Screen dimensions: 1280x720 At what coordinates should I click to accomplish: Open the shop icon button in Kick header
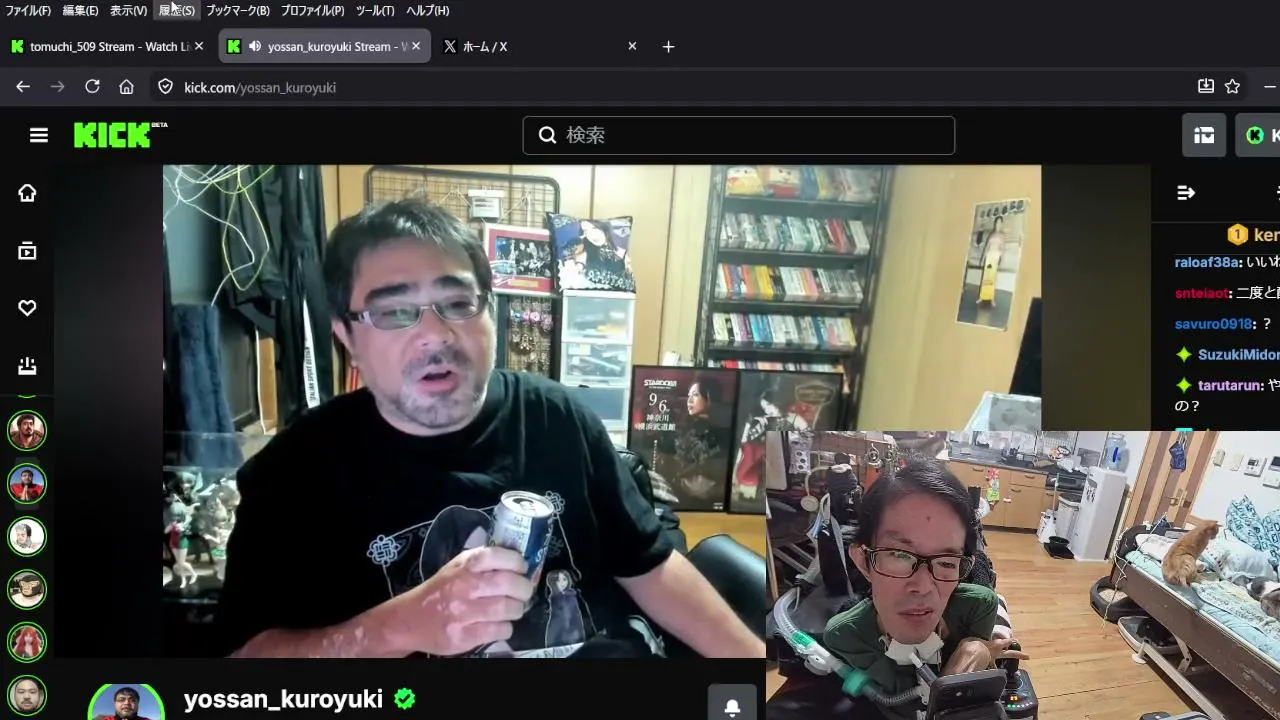(1204, 135)
